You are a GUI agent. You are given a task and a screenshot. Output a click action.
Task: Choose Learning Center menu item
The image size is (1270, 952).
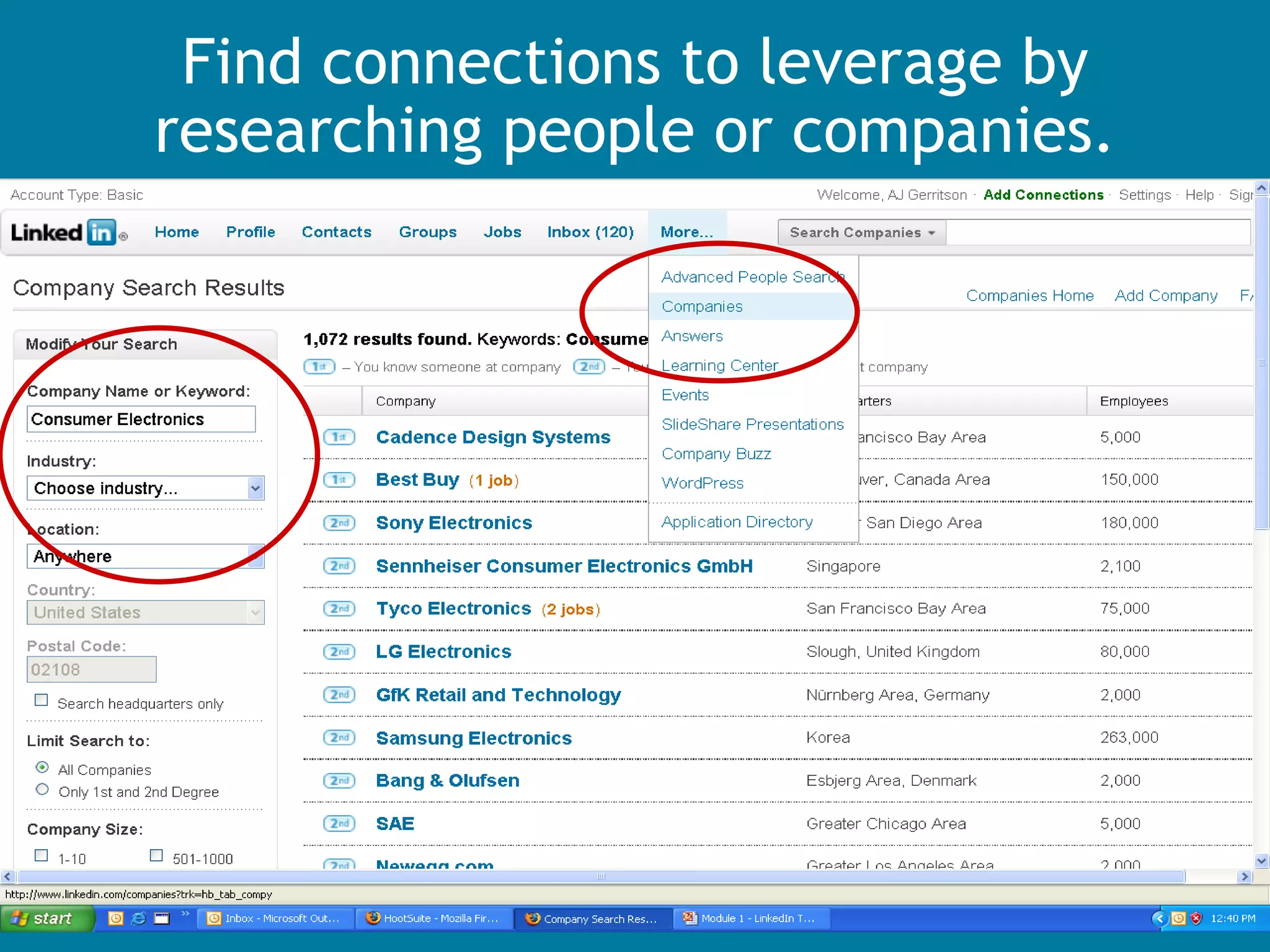pyautogui.click(x=720, y=366)
